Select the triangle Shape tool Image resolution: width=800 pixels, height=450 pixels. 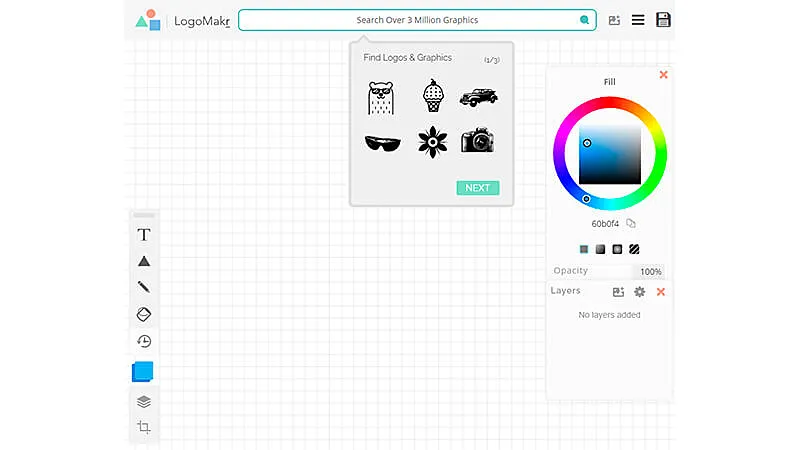(144, 261)
